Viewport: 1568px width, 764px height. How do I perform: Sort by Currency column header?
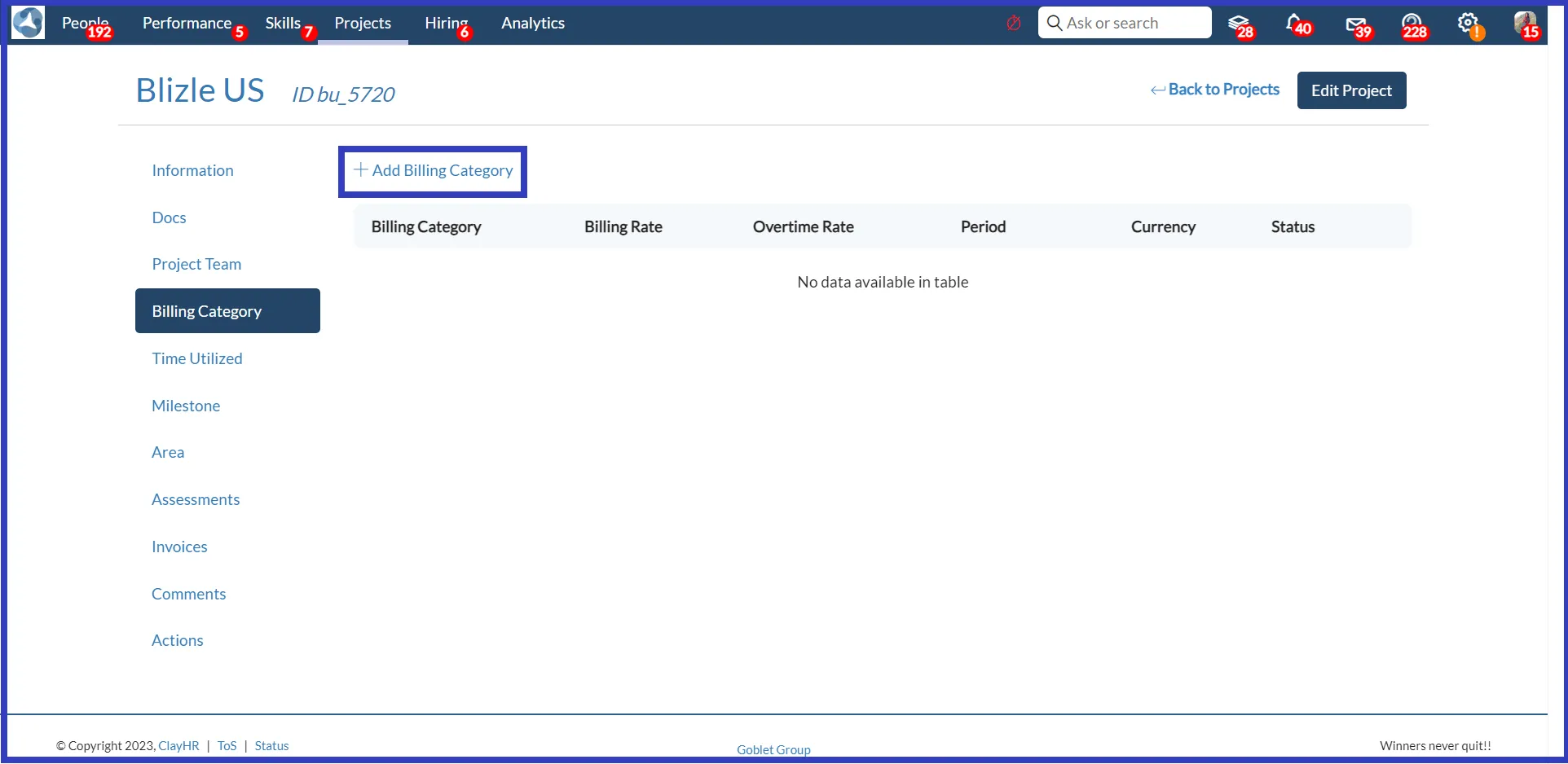(x=1163, y=226)
